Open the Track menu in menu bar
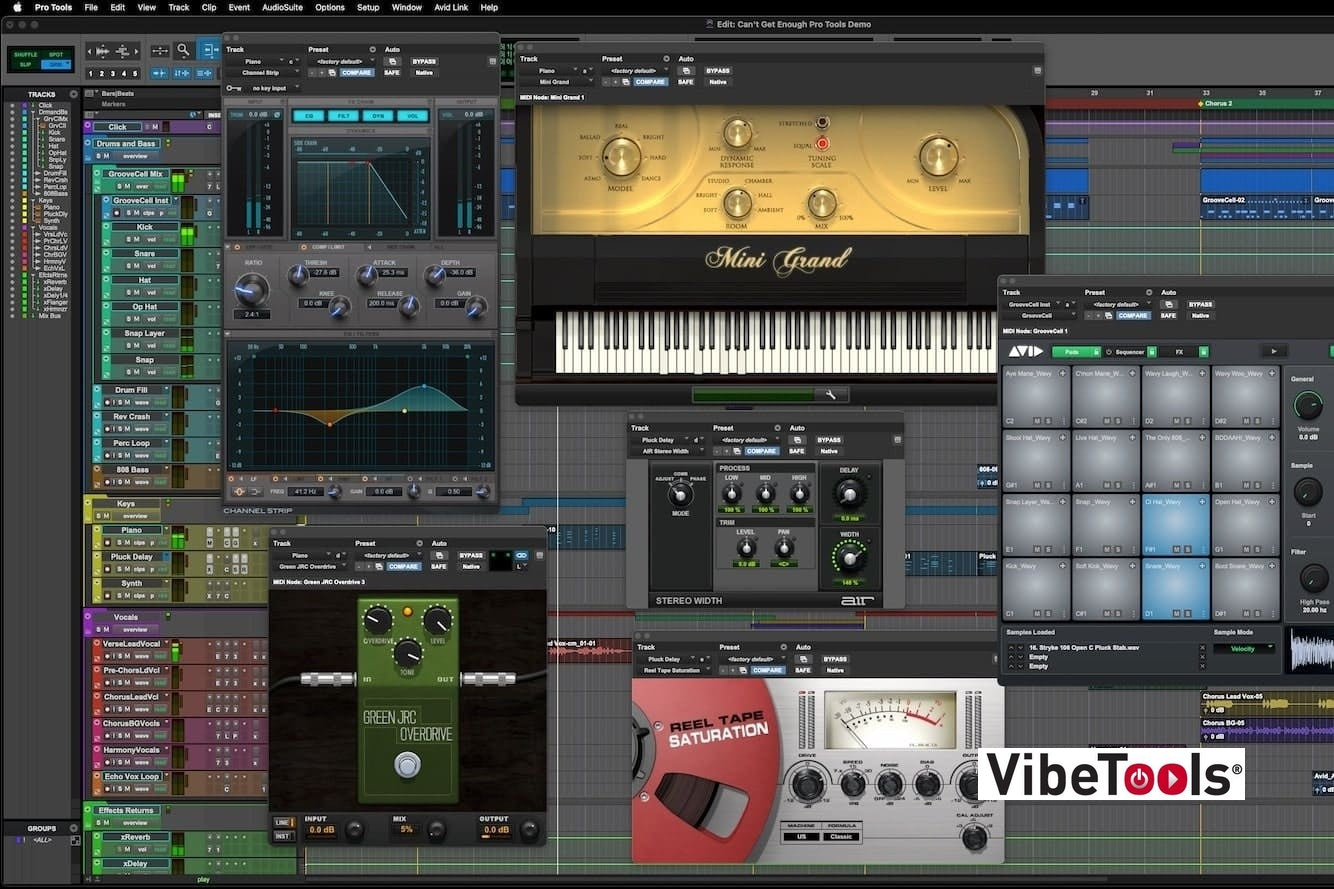 (x=178, y=7)
